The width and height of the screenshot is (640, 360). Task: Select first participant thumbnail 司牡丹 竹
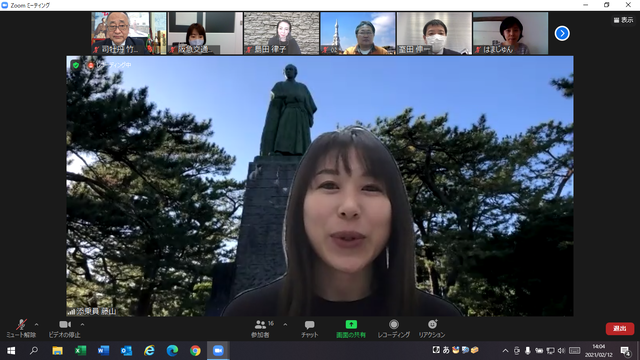(129, 33)
